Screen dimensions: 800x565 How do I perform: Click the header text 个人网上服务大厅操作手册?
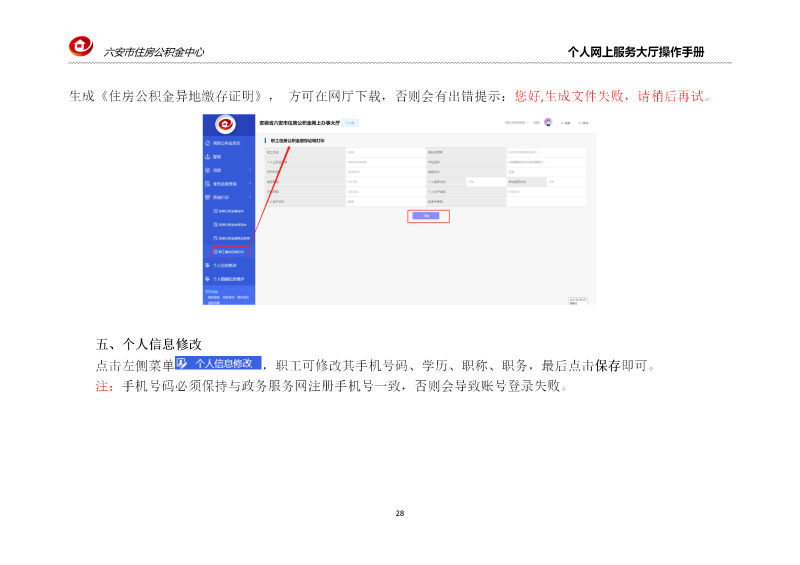[x=636, y=52]
